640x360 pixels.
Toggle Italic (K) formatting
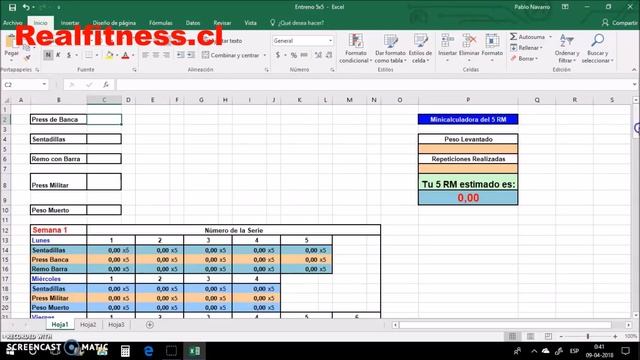(58, 55)
